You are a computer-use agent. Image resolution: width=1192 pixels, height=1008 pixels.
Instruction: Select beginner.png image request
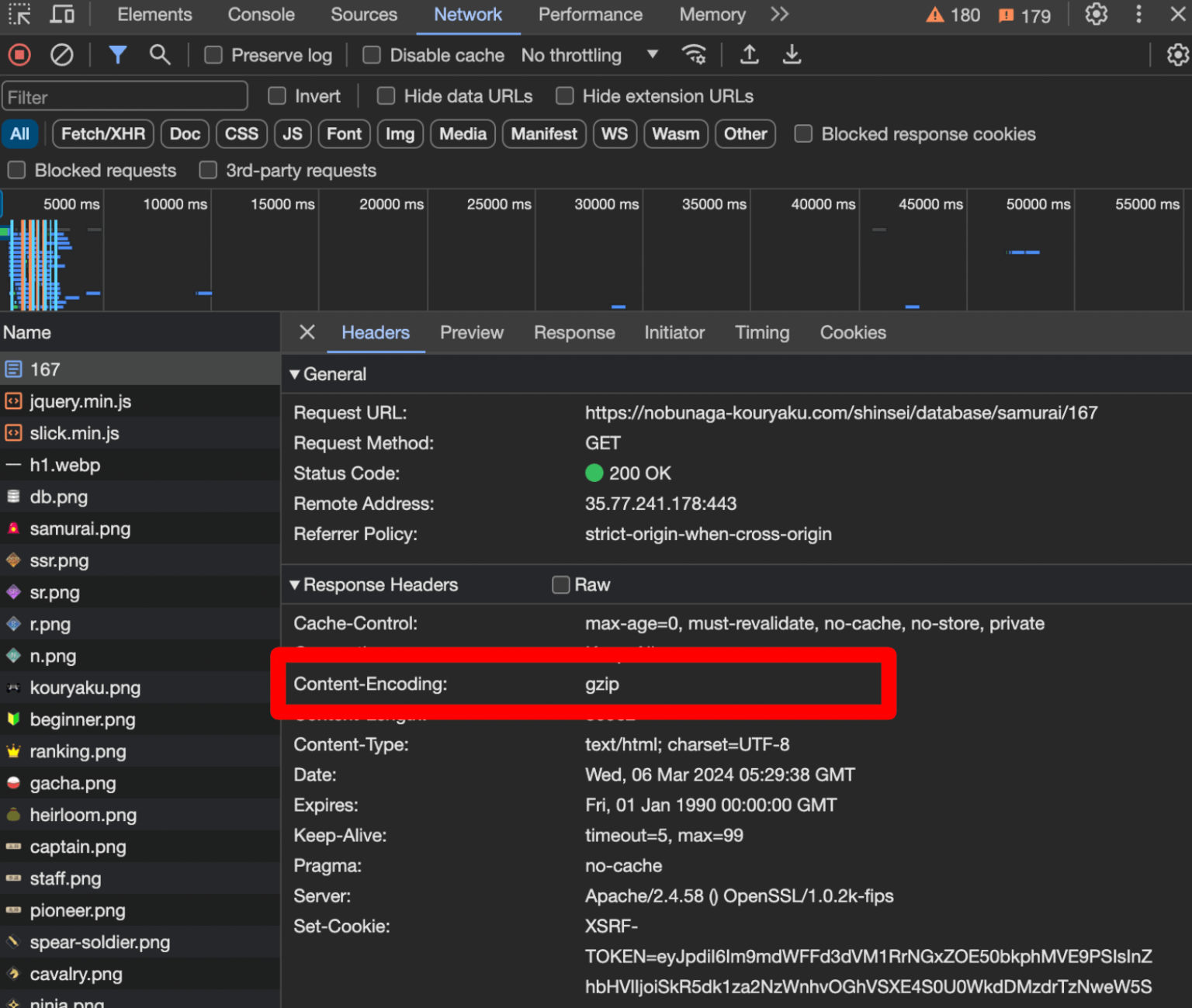pos(140,719)
